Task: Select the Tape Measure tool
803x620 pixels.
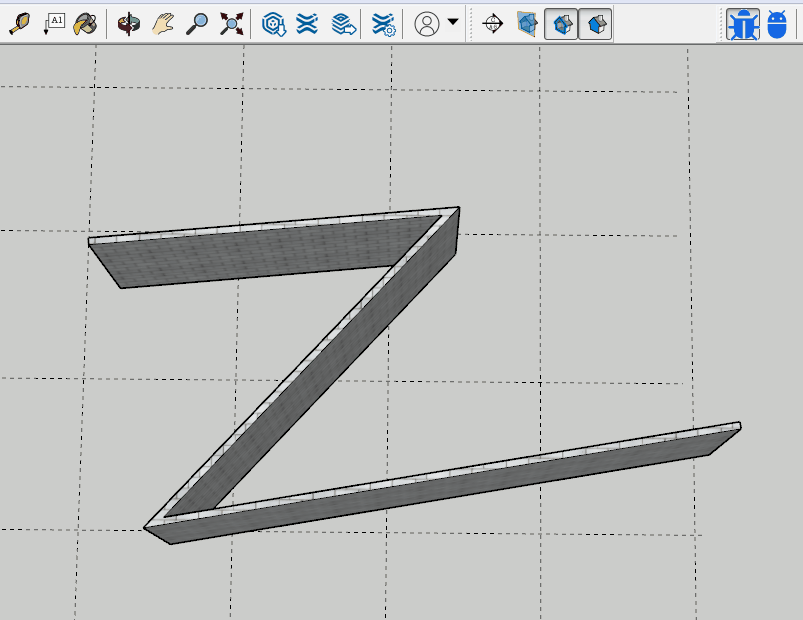Action: tap(20, 24)
